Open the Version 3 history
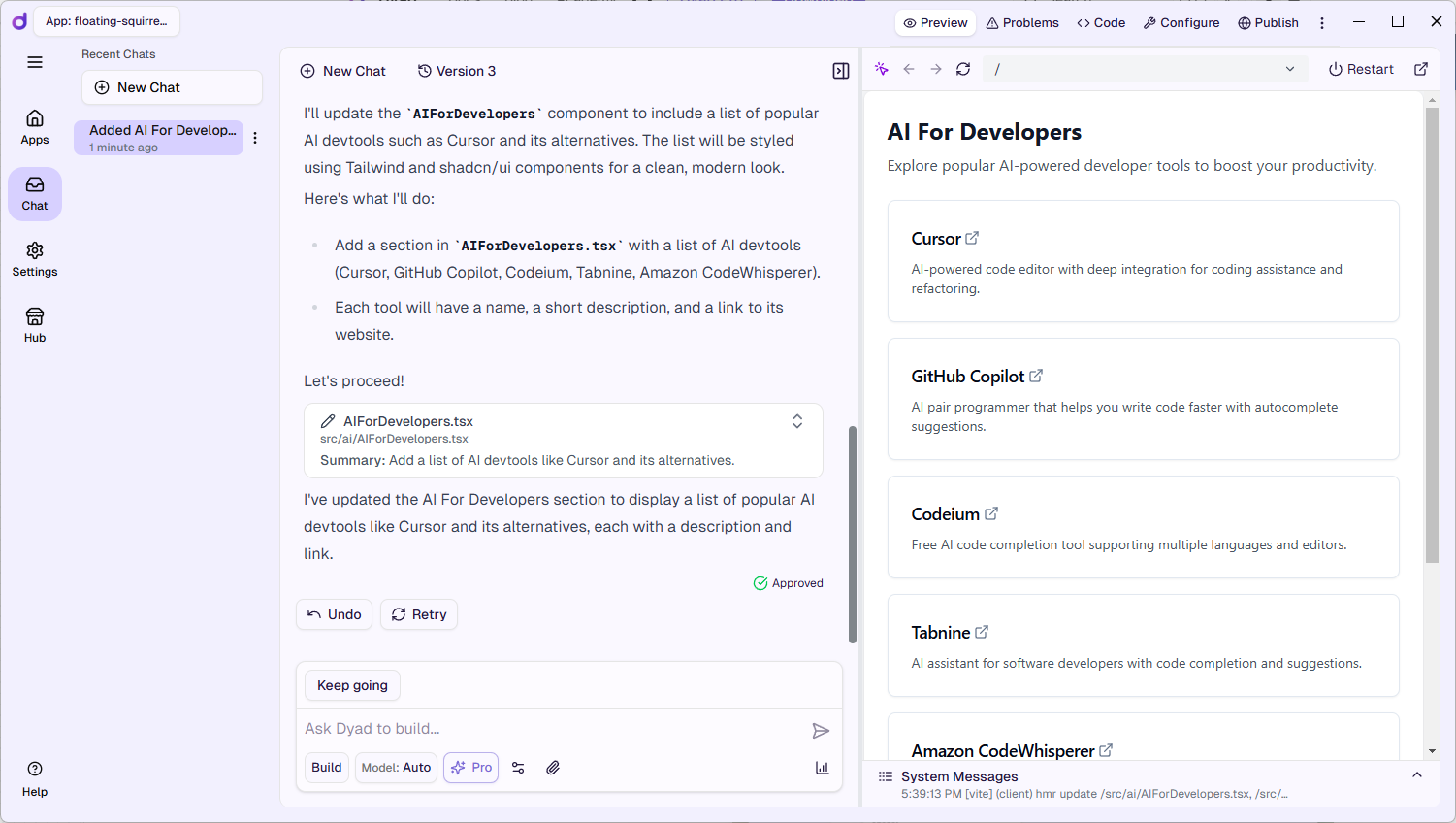The width and height of the screenshot is (1456, 823). point(457,71)
